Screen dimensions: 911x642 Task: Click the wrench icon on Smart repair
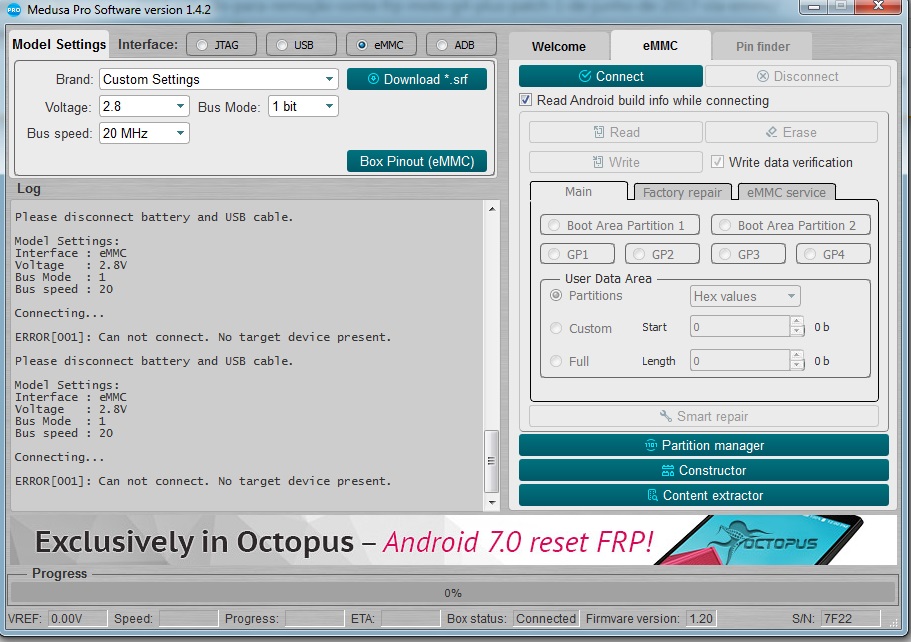[666, 416]
